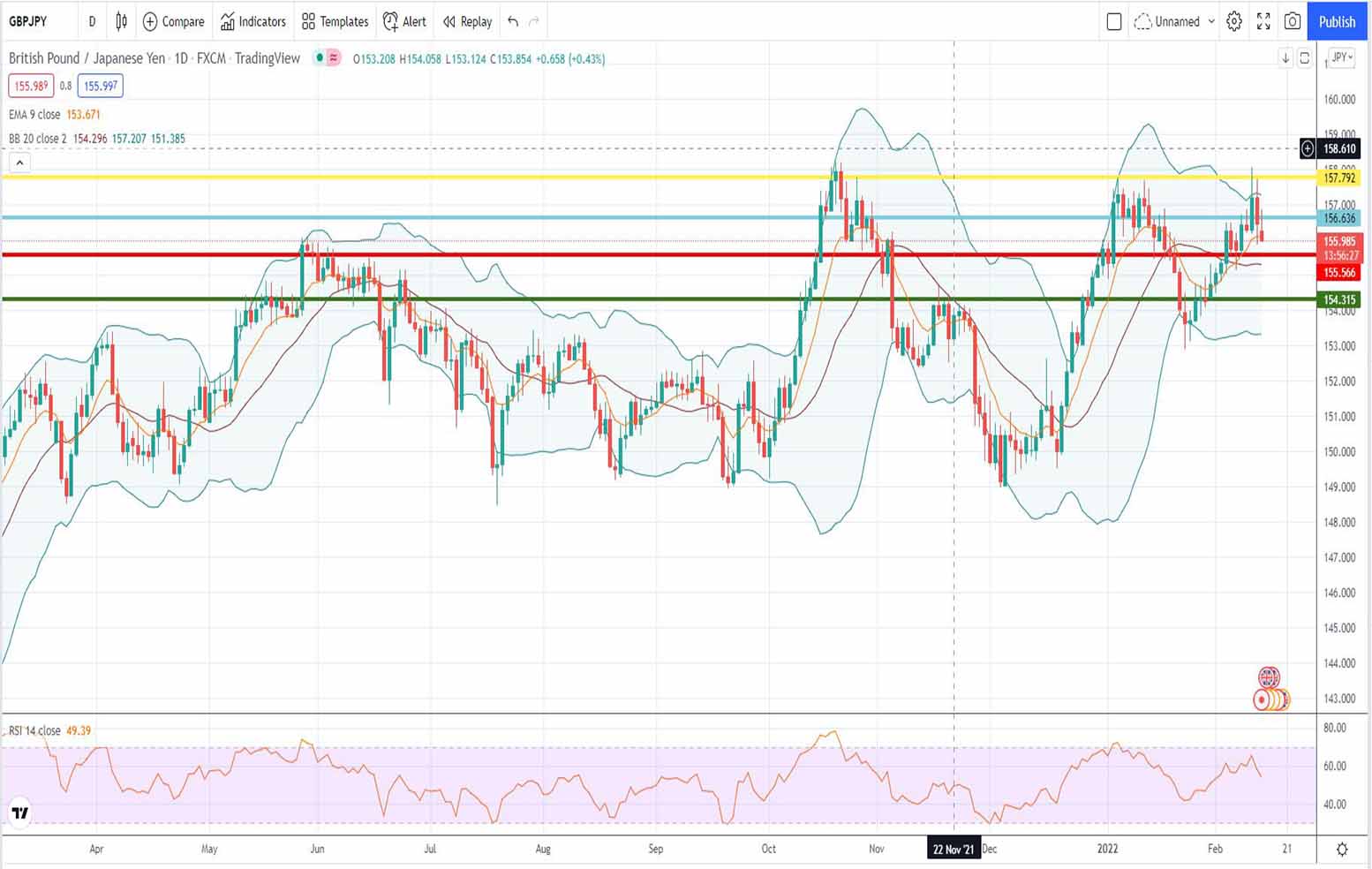Click the undo arrow in the toolbar
This screenshot has width=1372, height=869.
pyautogui.click(x=513, y=21)
